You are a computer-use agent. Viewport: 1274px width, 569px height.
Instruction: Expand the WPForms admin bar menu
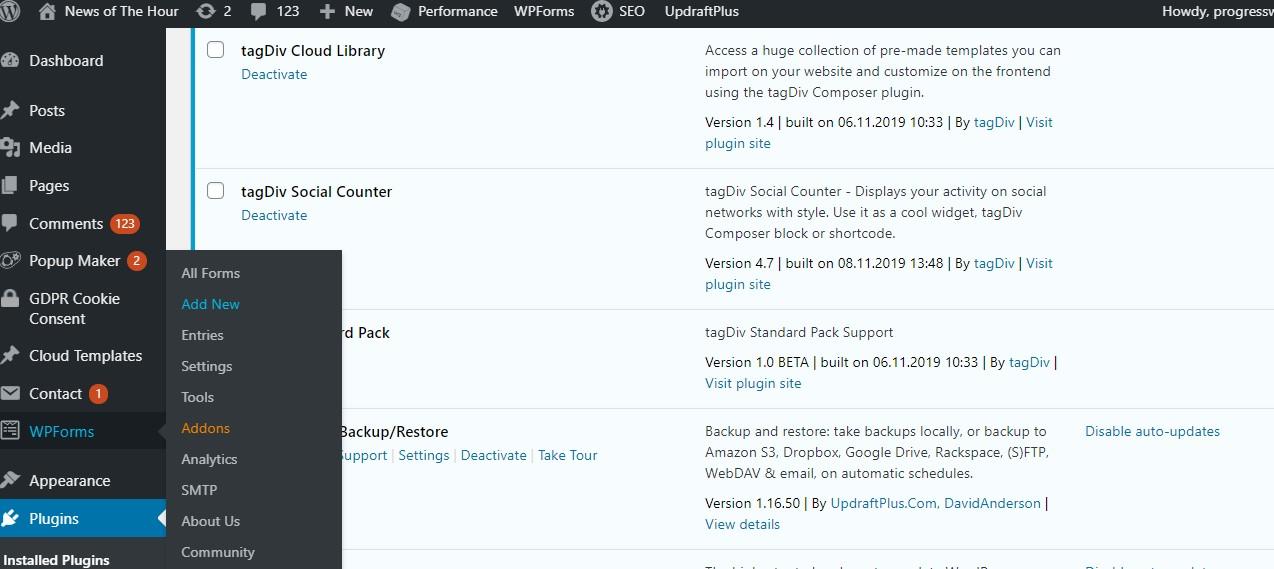click(x=544, y=11)
